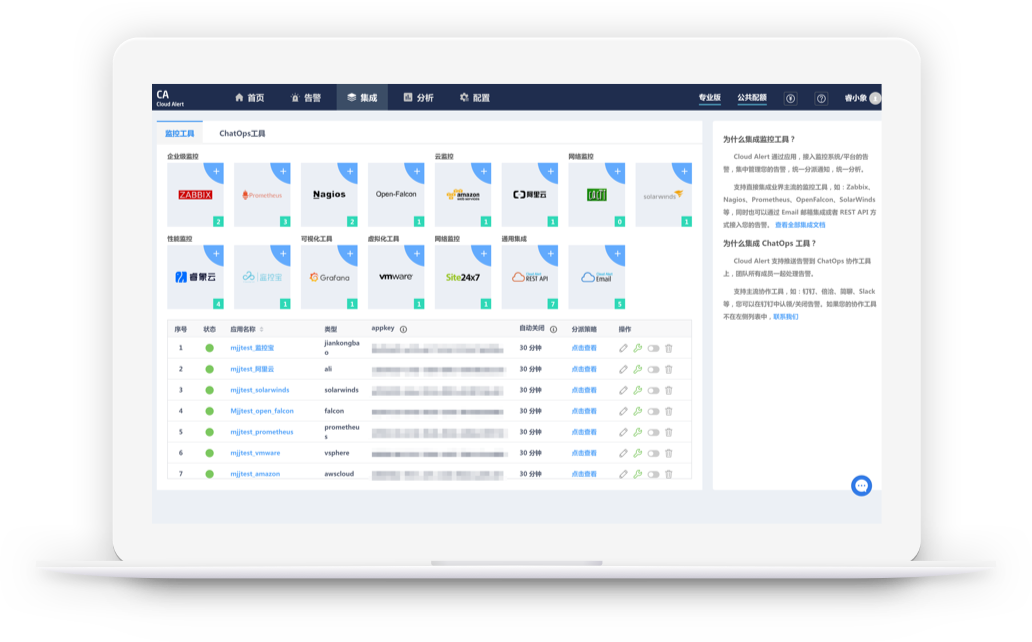1032x642 pixels.
Task: Add an 阿里云 integration via its plus icon
Action: click(x=550, y=171)
